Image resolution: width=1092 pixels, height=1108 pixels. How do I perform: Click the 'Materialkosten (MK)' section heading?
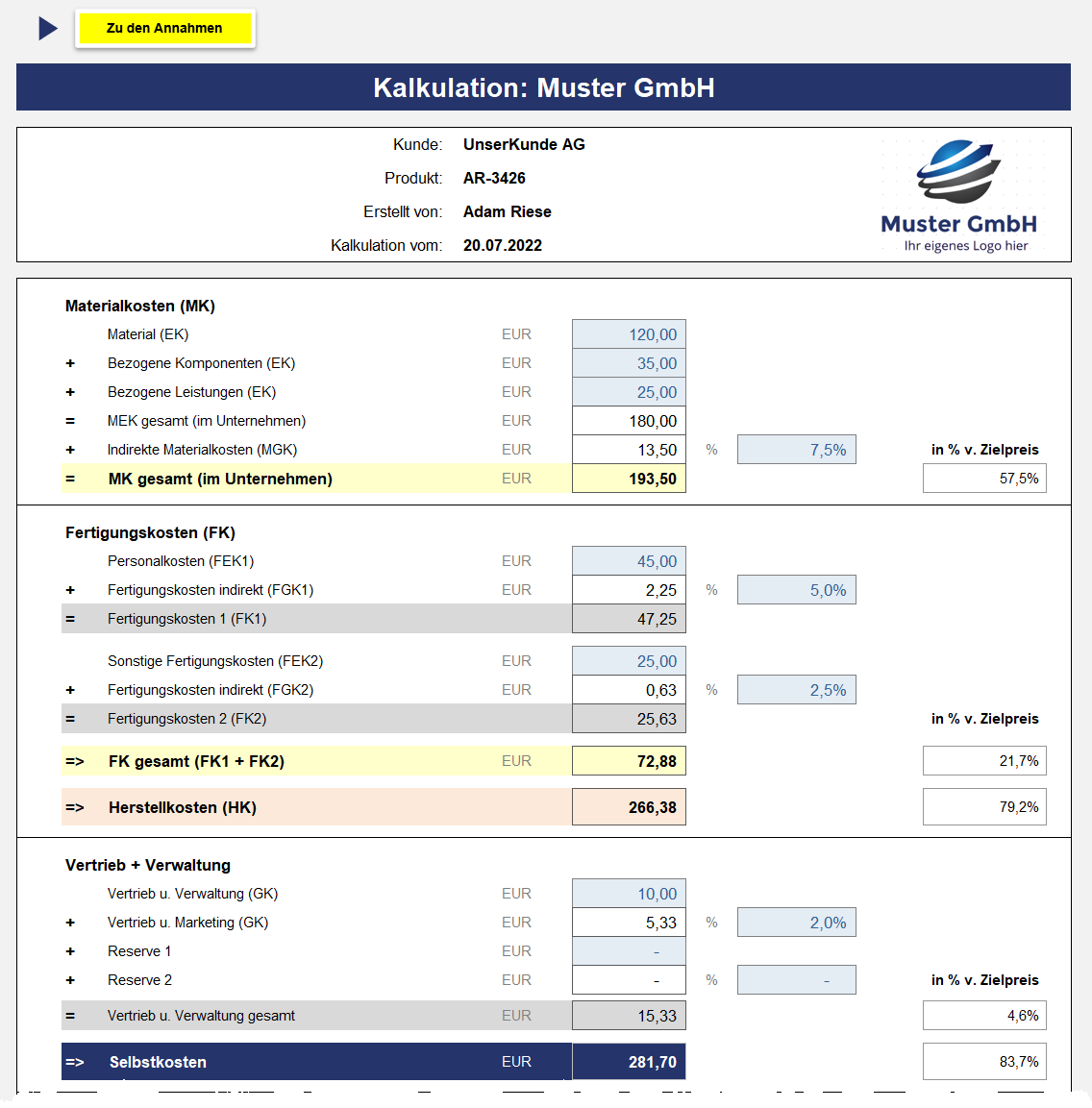140,306
